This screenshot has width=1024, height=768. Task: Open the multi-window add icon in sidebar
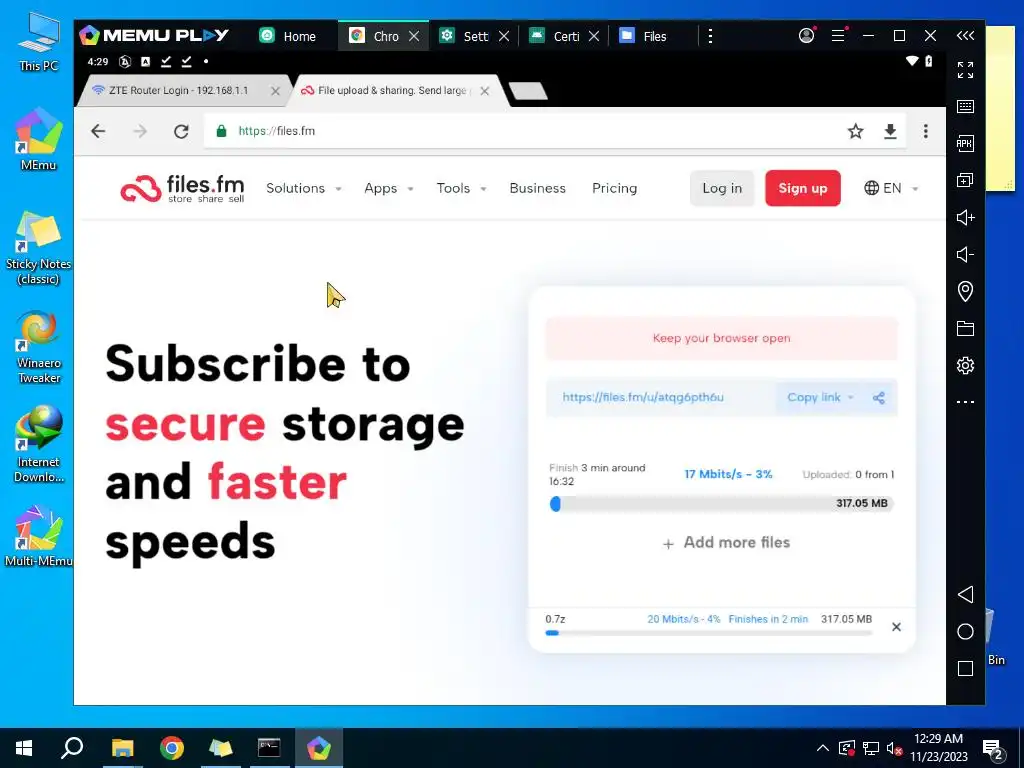[x=965, y=180]
